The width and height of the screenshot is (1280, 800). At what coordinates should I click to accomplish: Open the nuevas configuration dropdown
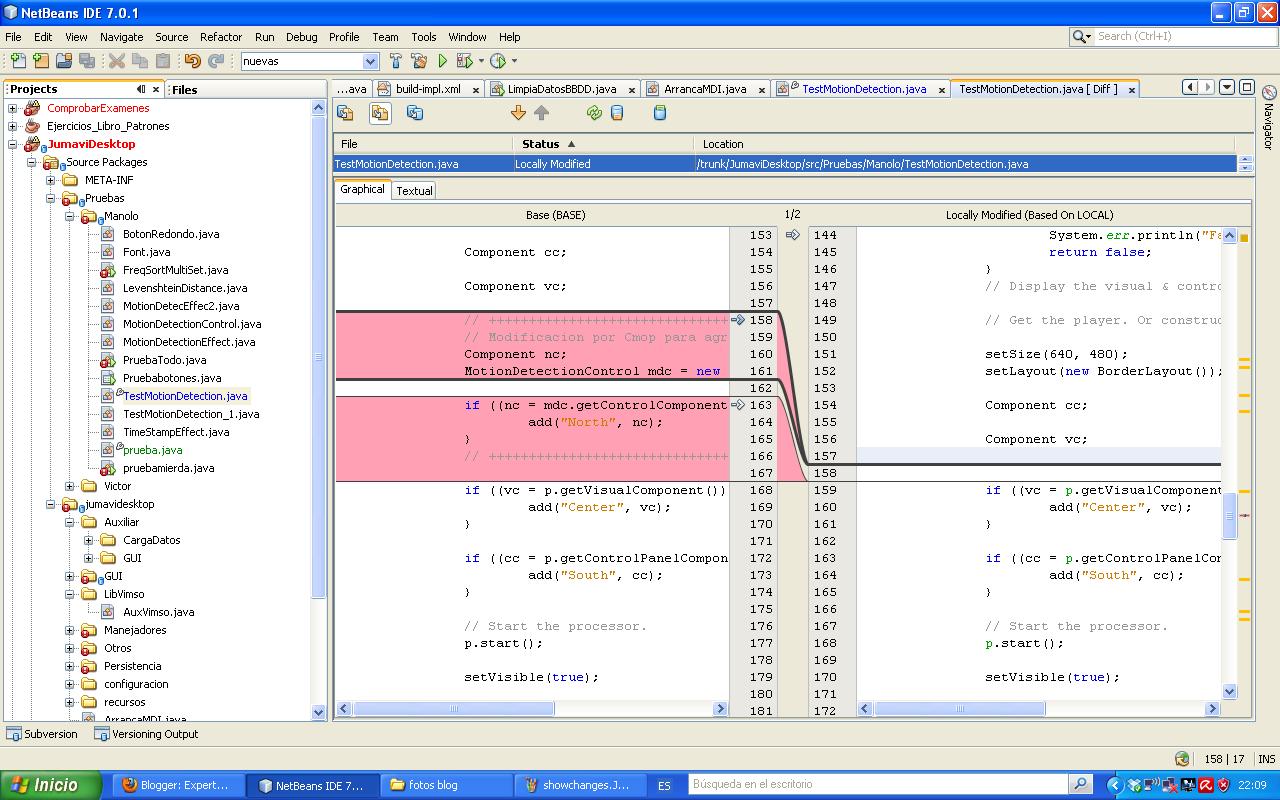pyautogui.click(x=369, y=61)
